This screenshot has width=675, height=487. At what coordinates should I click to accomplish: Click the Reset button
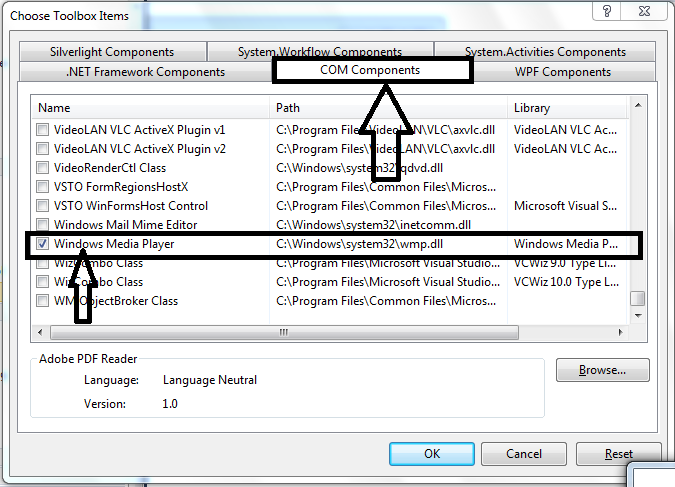pos(618,454)
